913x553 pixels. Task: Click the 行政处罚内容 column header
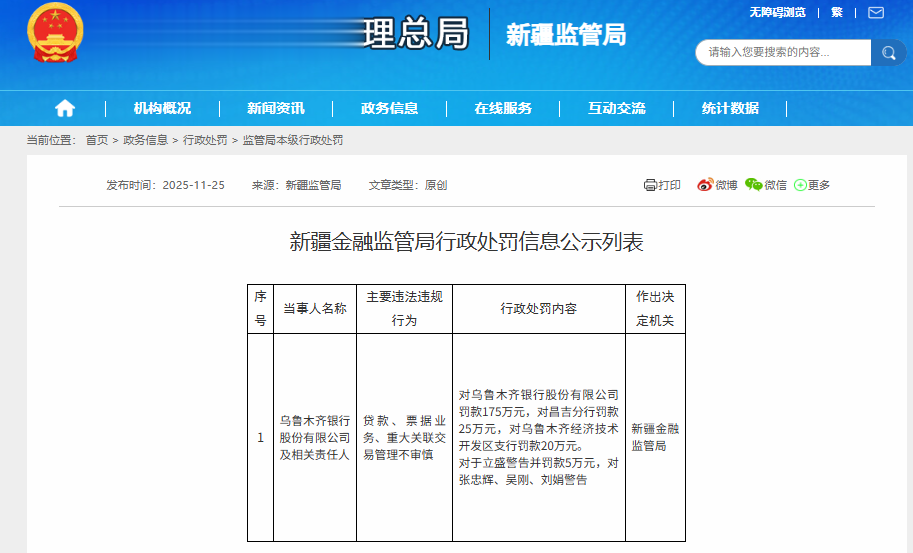[x=539, y=309]
